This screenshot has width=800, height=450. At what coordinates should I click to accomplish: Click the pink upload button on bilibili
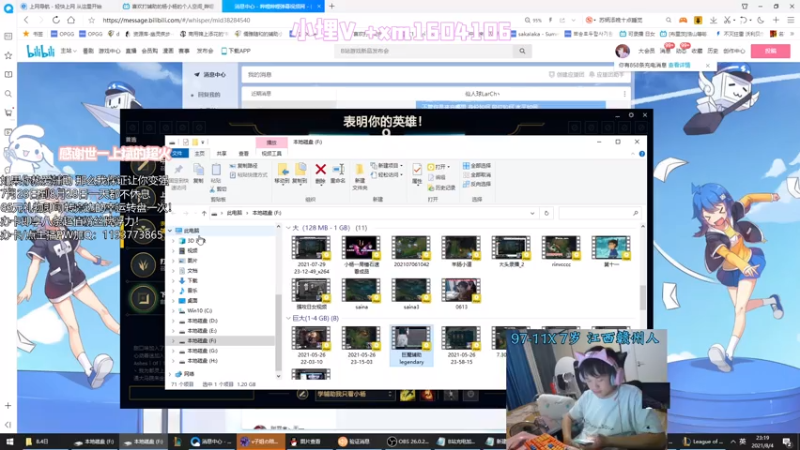coord(770,51)
